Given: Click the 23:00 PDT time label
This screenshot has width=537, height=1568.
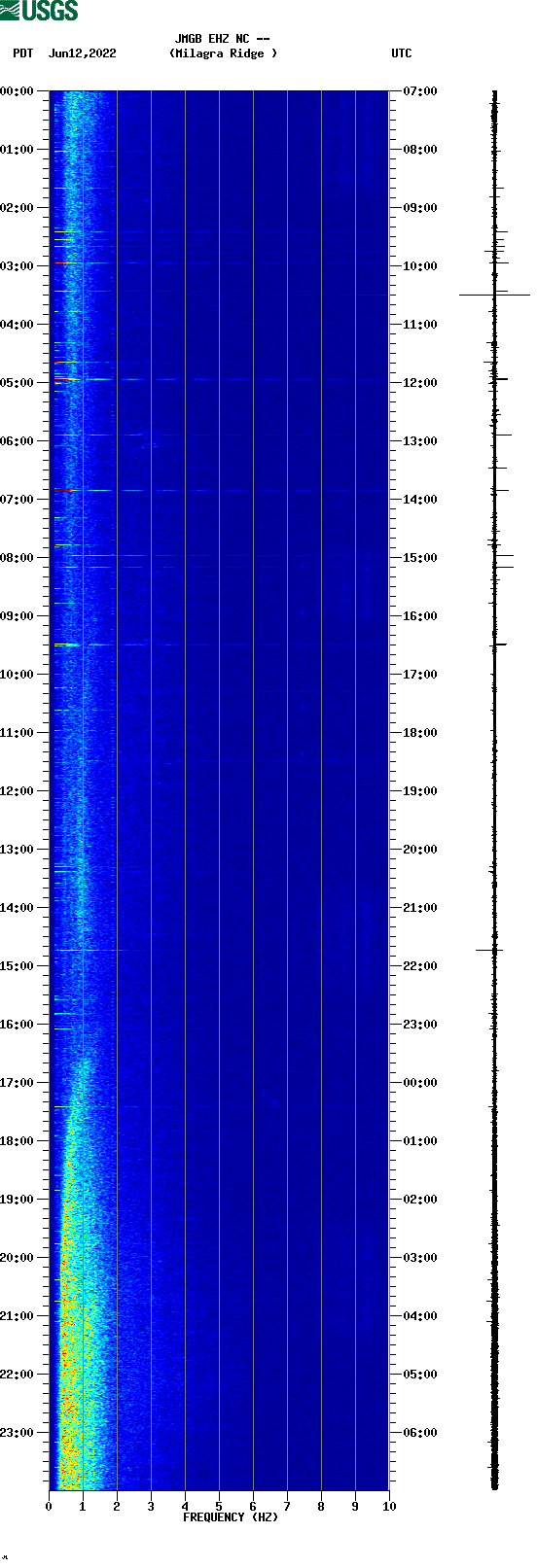Looking at the screenshot, I should [18, 1433].
